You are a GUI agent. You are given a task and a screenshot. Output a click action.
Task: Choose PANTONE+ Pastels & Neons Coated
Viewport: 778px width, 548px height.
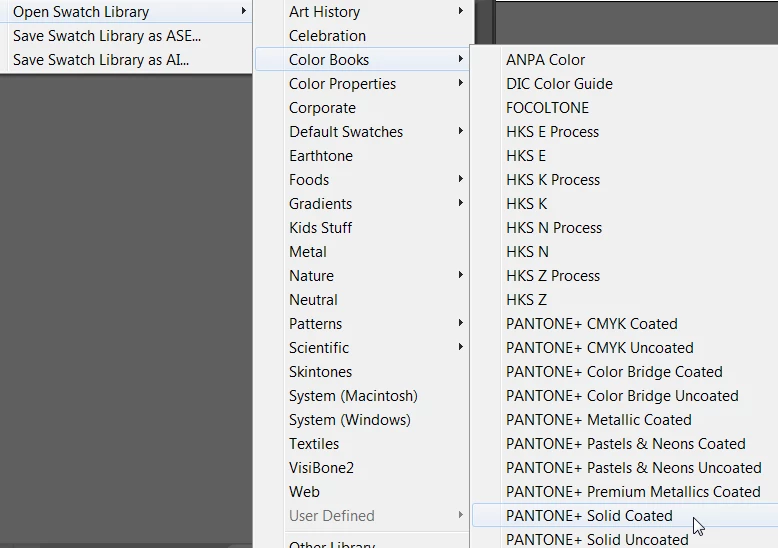[x=625, y=444]
